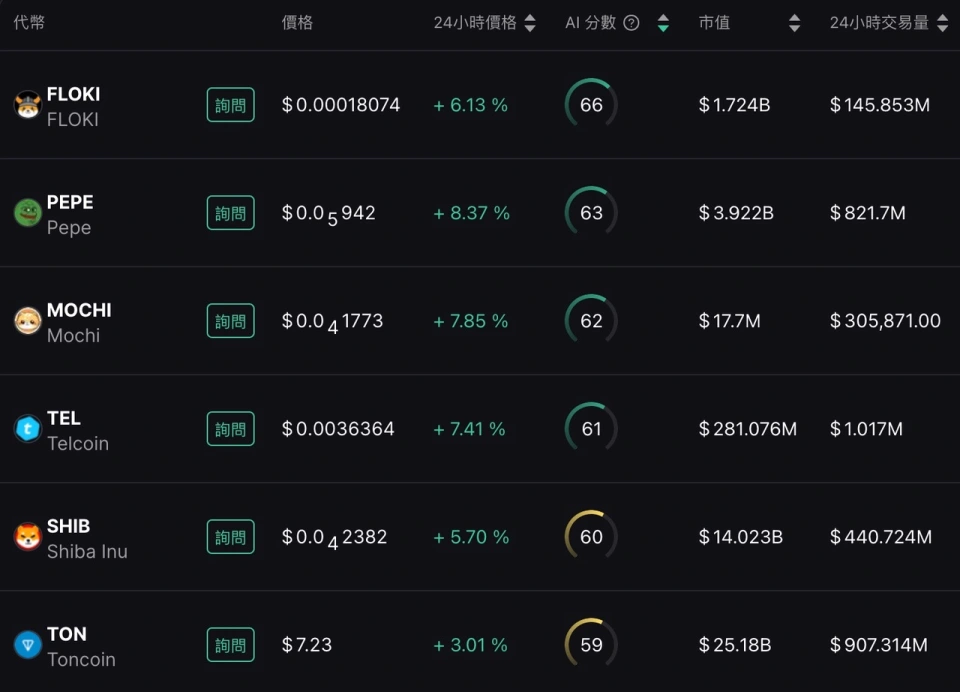
Task: Click Toncoin's AI score 59 gauge
Action: coord(590,645)
